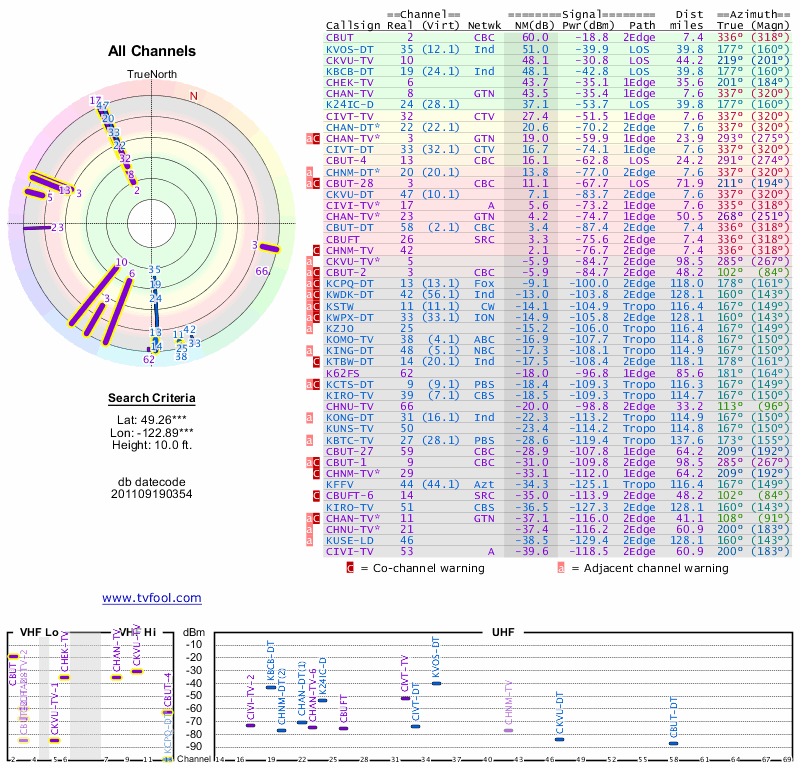
Task: Click the adjacent warning icon beside KONG-DT
Action: point(309,418)
